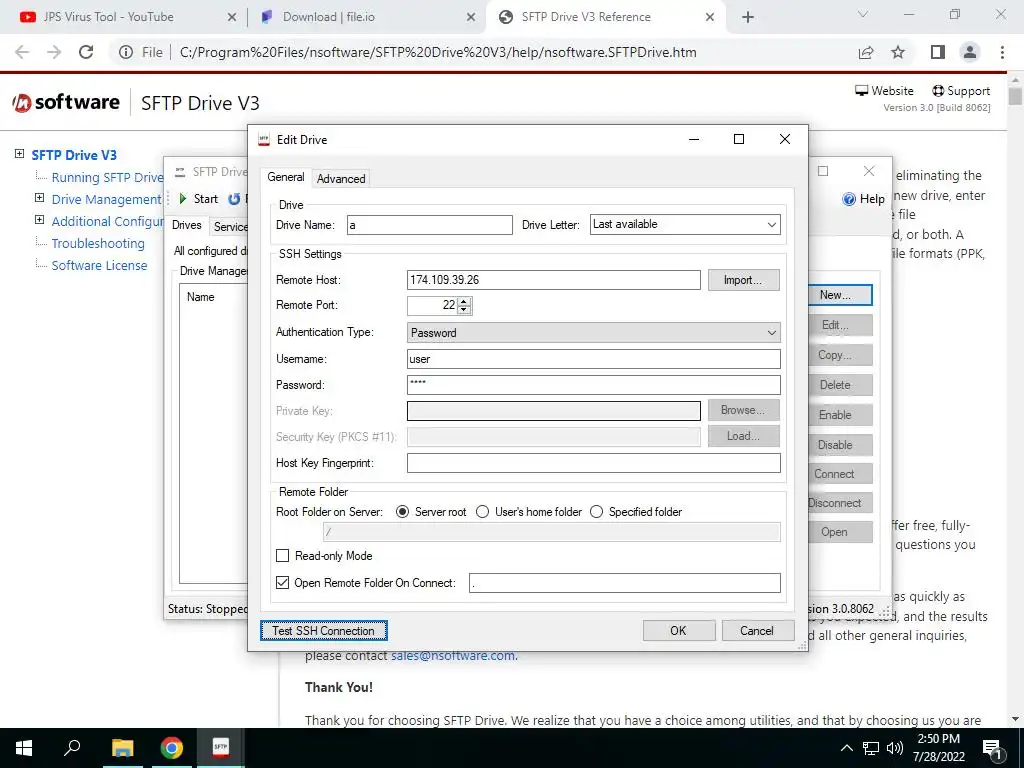Viewport: 1024px width, 768px height.
Task: Click the Host Key Fingerprint field
Action: [594, 463]
